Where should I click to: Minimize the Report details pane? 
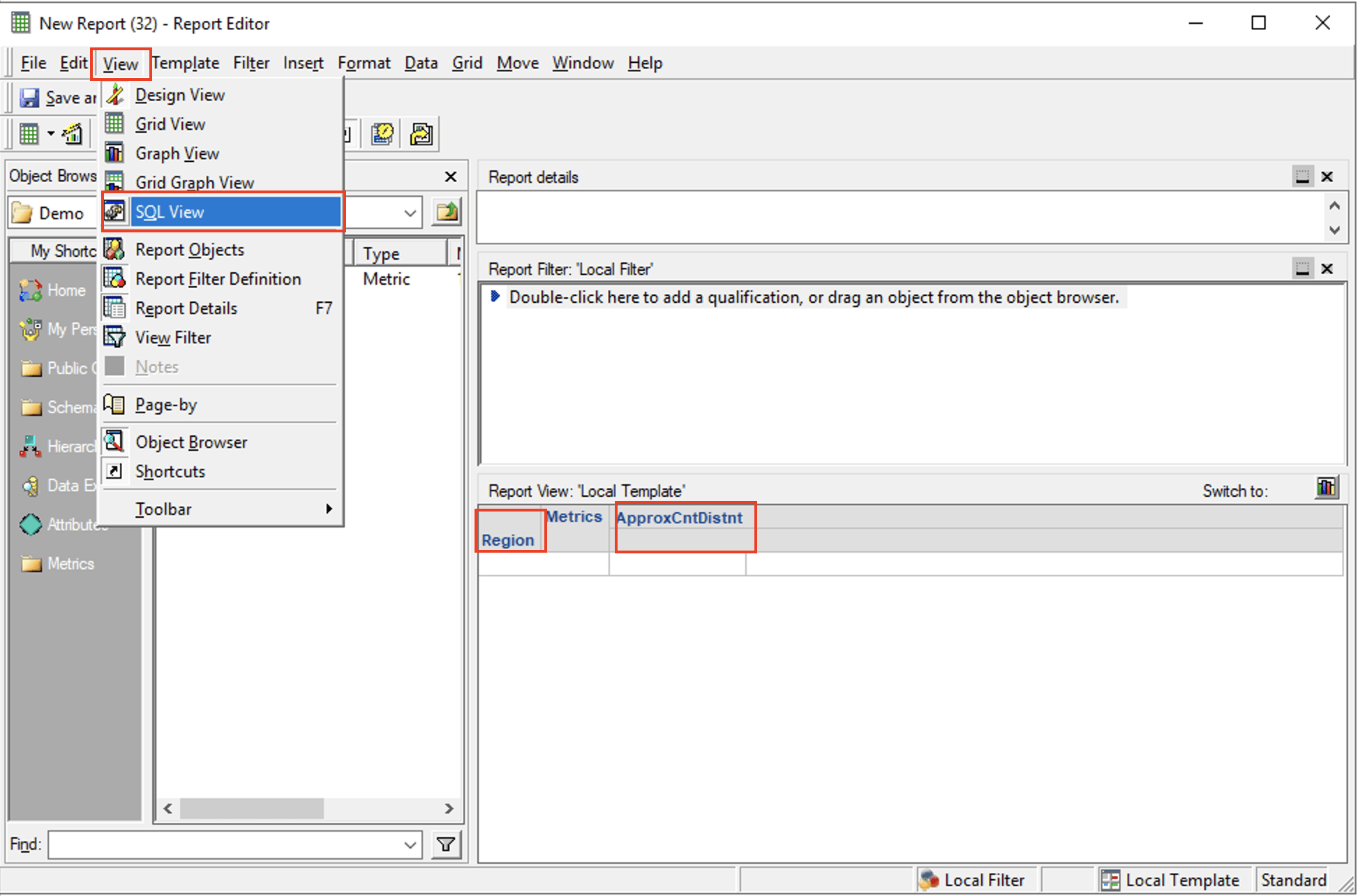[1302, 177]
